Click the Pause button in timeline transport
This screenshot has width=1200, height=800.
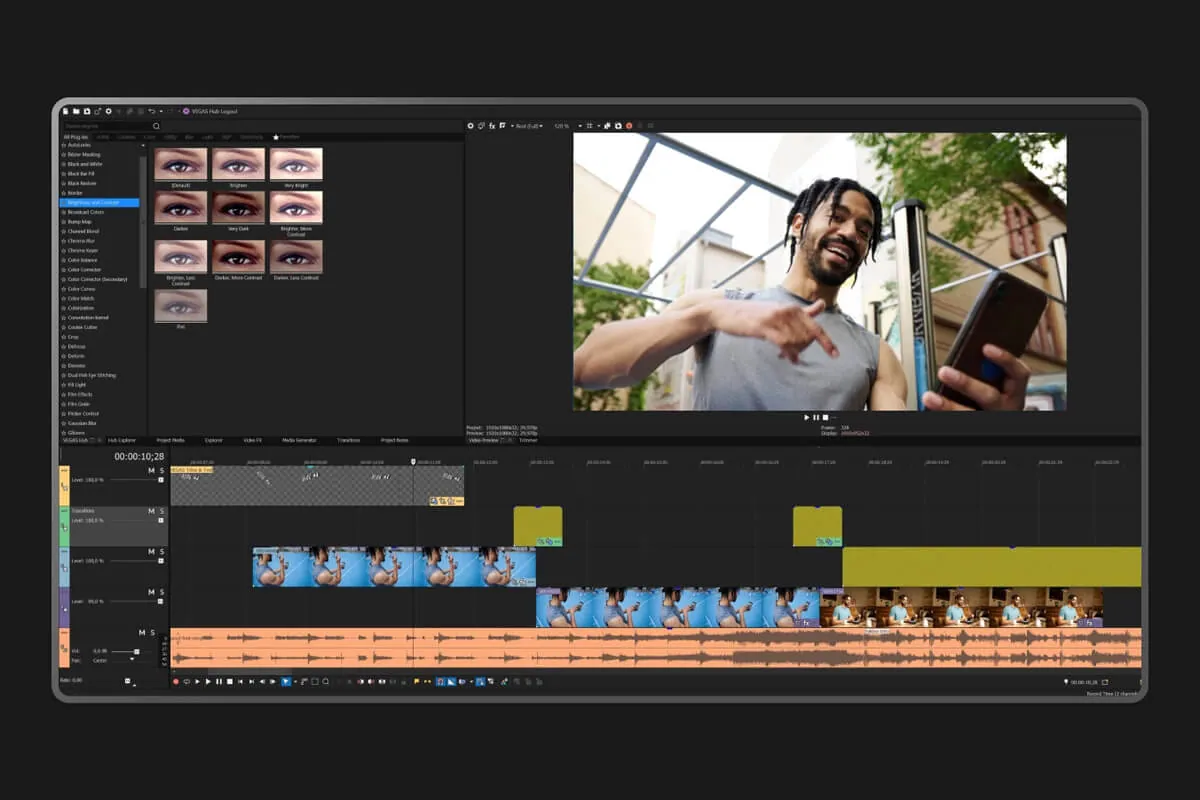point(219,682)
